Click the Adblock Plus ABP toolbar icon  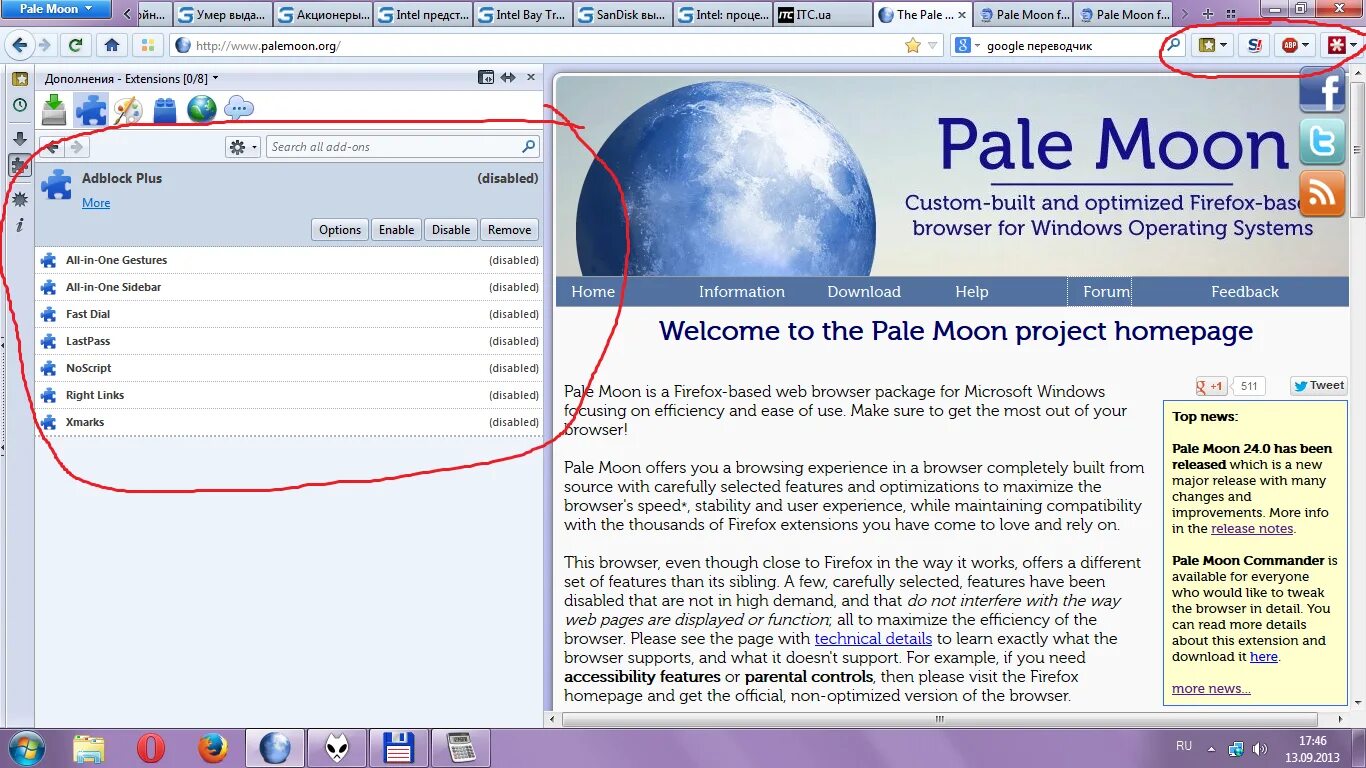[x=1290, y=45]
